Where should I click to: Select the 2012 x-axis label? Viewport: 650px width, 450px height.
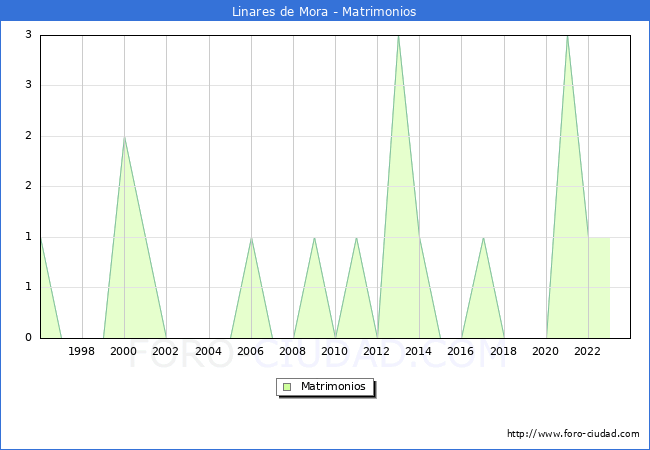377,351
